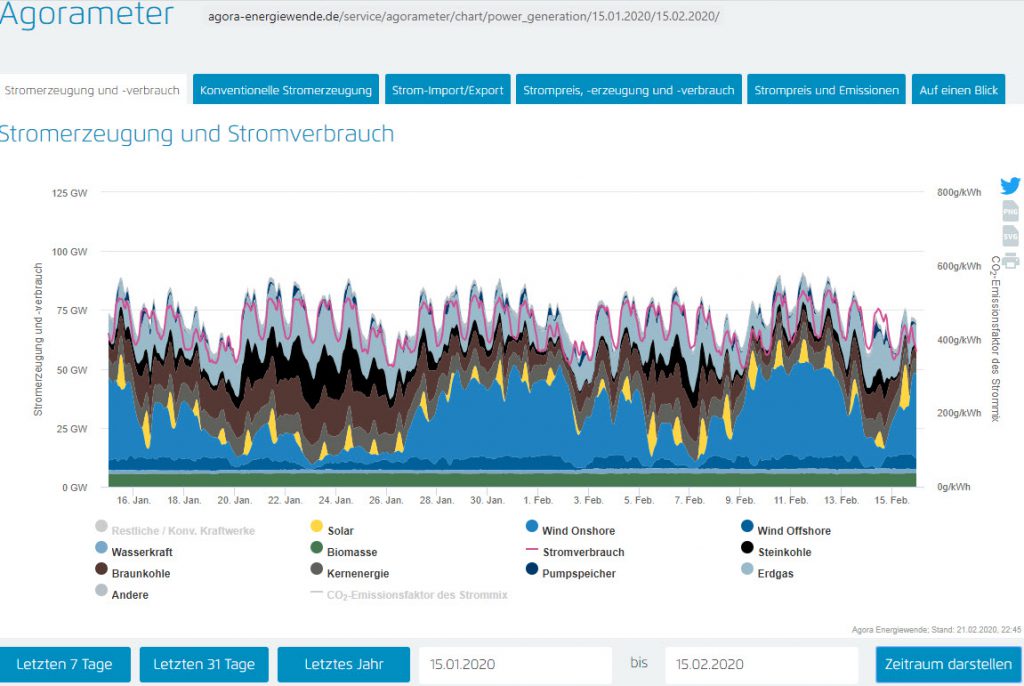Click the Biomasse green legend dot
This screenshot has height=686, width=1024.
(317, 548)
